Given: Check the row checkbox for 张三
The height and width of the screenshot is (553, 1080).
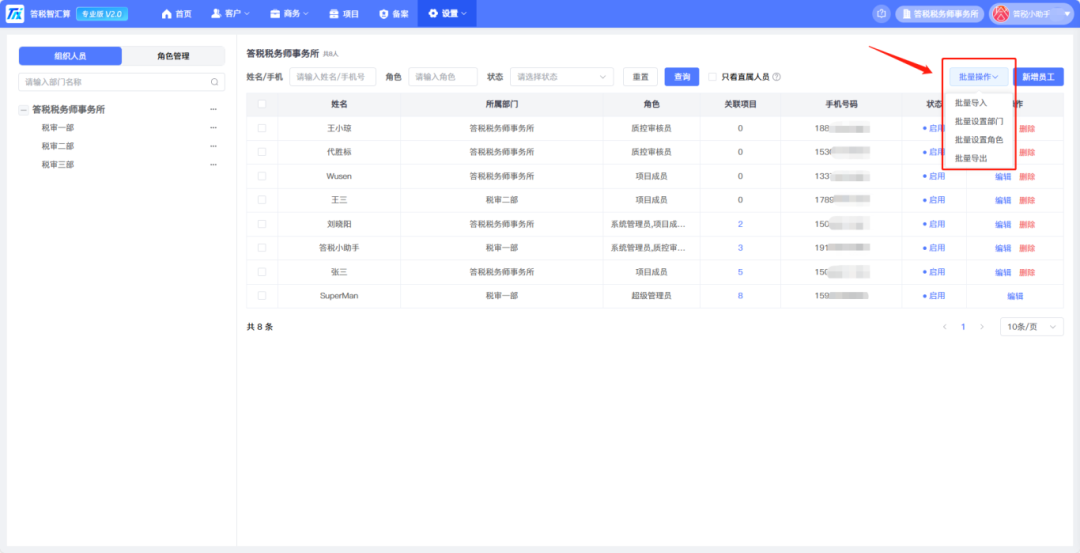Looking at the screenshot, I should pyautogui.click(x=262, y=272).
